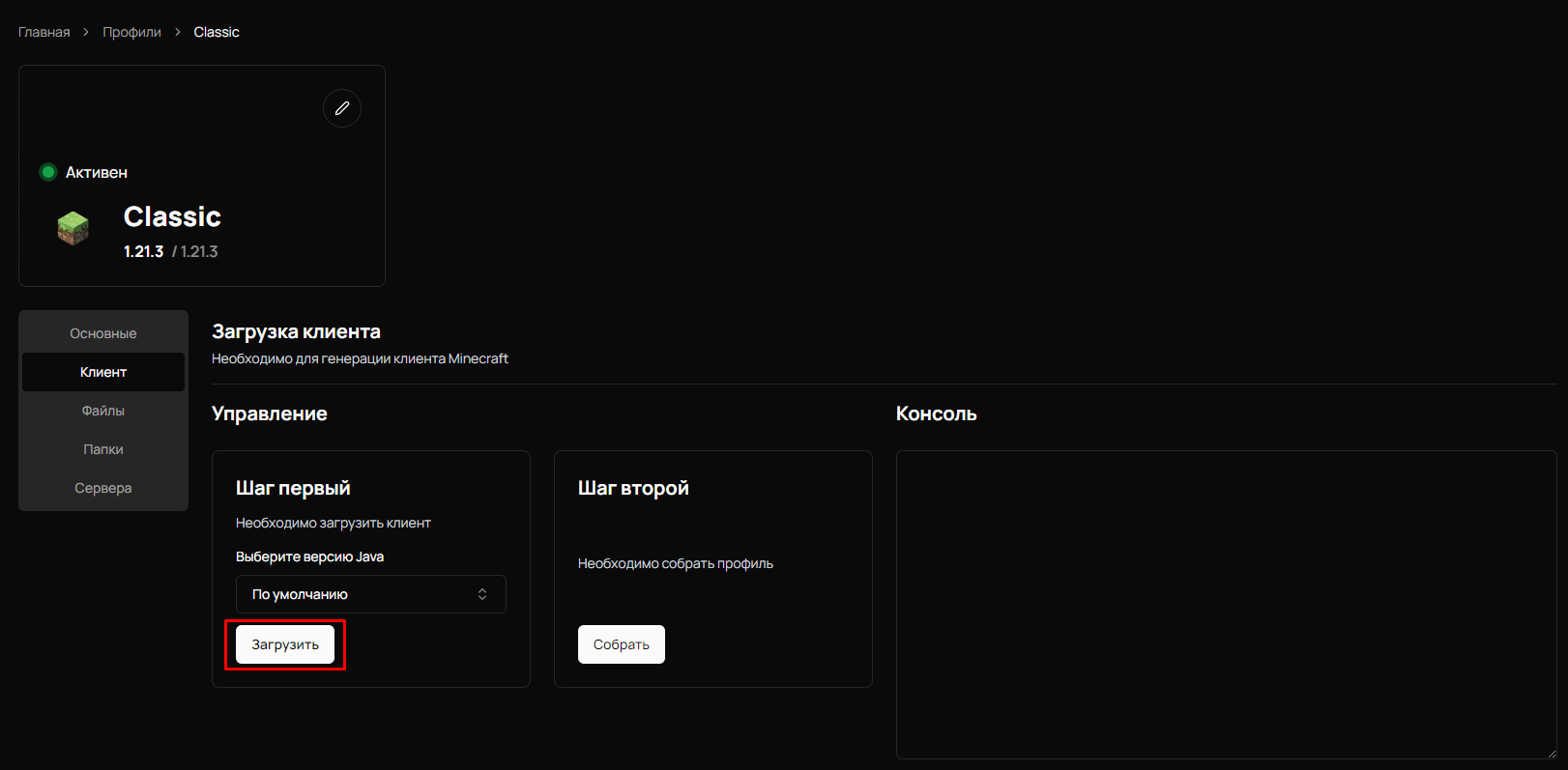
Task: Click the up-down arrows in Java selector
Action: click(482, 594)
